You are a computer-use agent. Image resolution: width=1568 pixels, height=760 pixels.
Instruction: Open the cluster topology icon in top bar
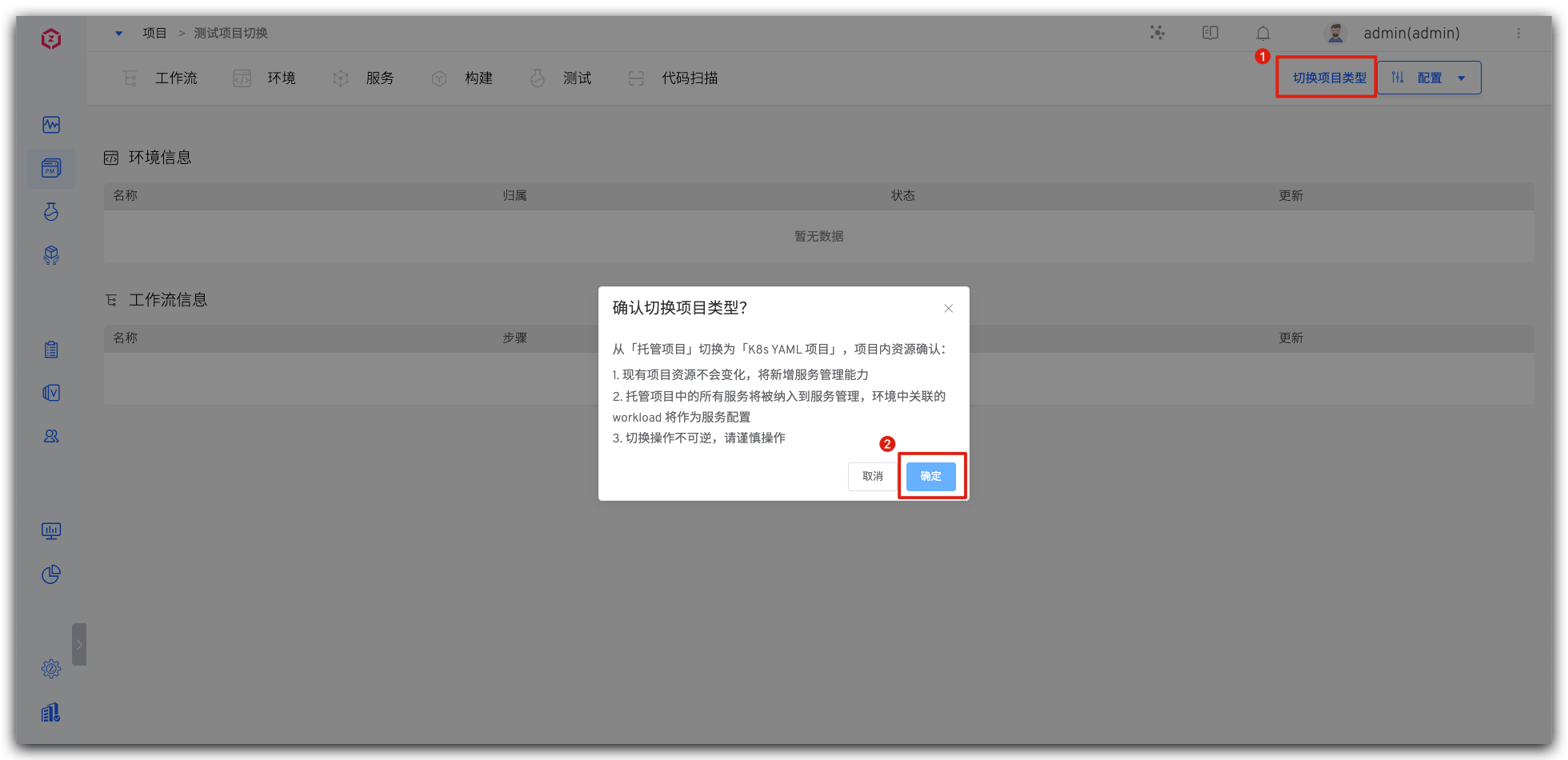tap(1157, 33)
